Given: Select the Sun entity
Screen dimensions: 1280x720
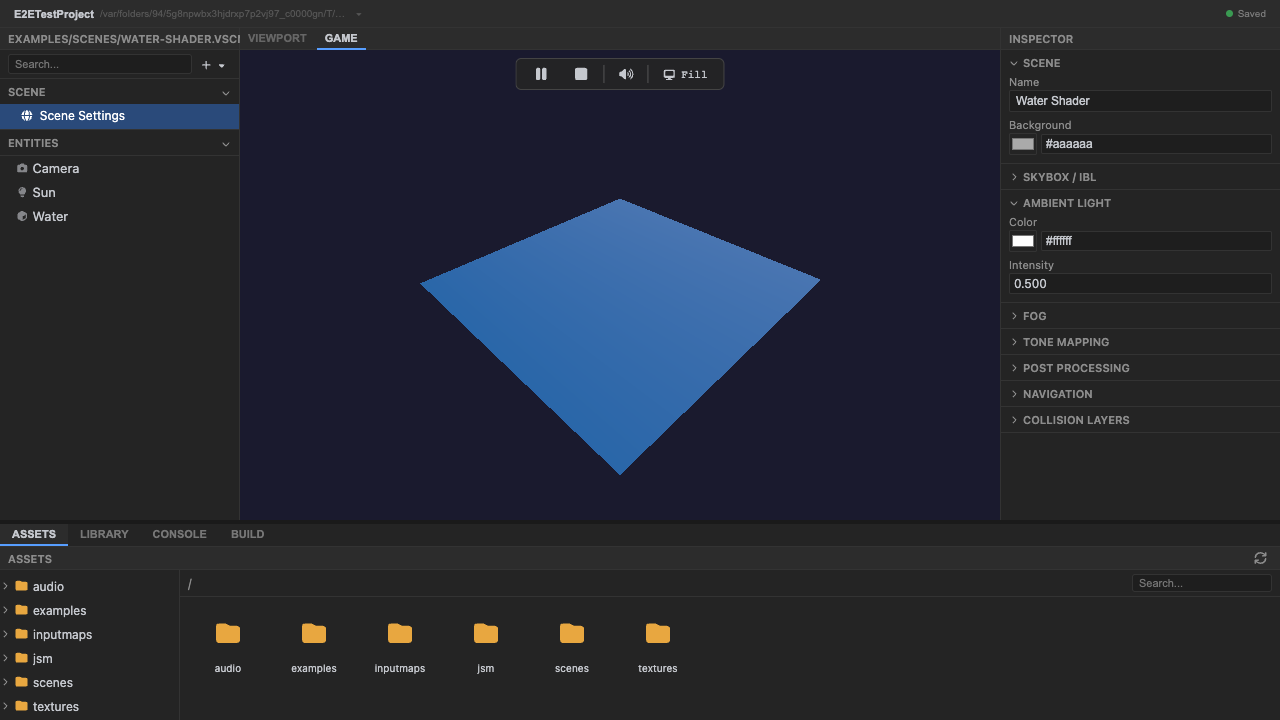Looking at the screenshot, I should coord(120,193).
